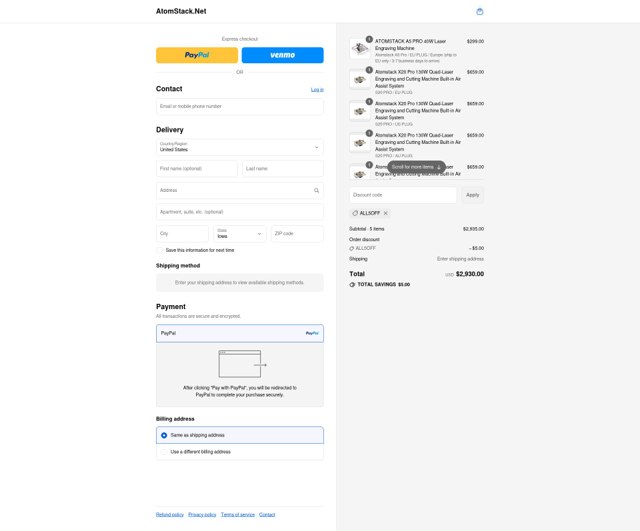Choose Use a different billing address
This screenshot has height=531, width=640.
(240, 452)
